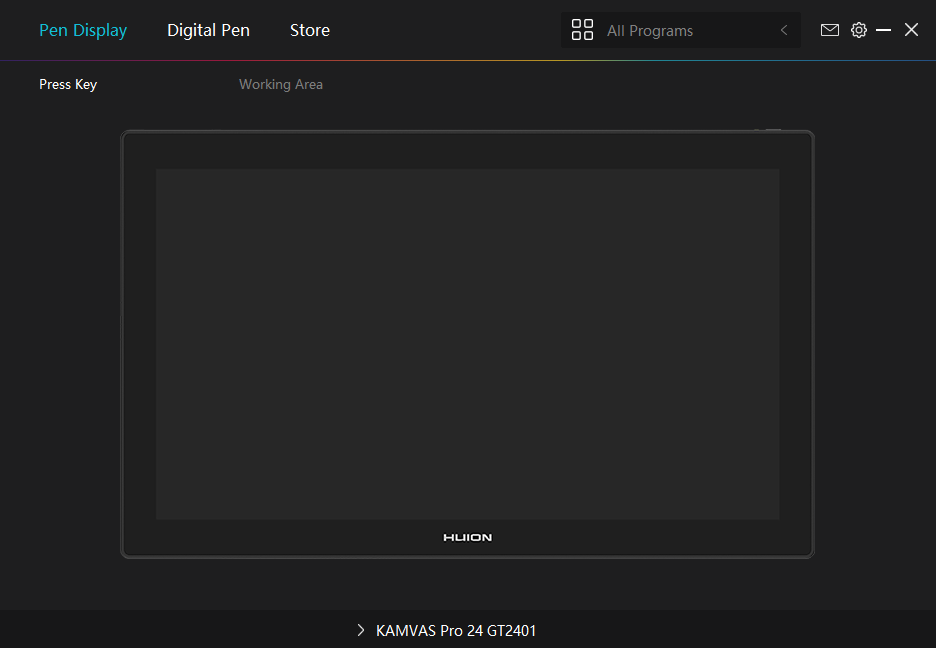Viewport: 936px width, 648px height.
Task: Click the All Programs grid icon
Action: click(582, 30)
